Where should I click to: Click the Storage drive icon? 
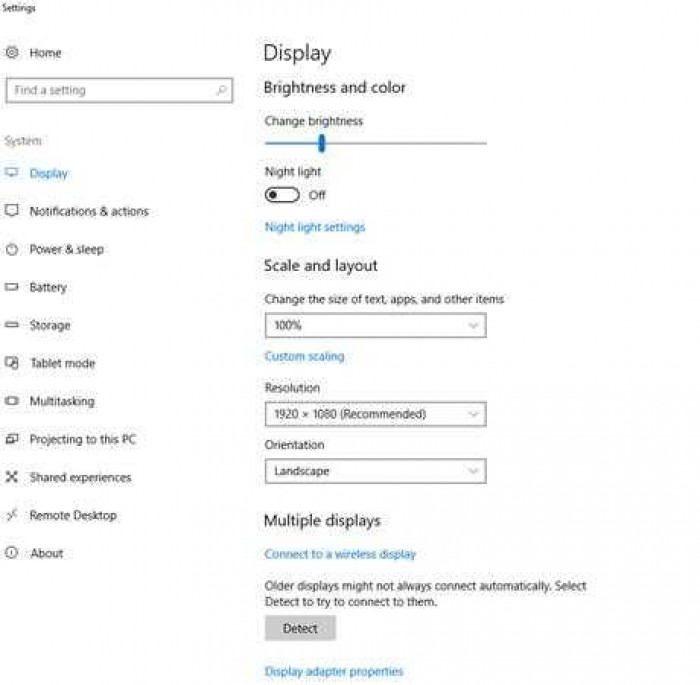[x=12, y=325]
